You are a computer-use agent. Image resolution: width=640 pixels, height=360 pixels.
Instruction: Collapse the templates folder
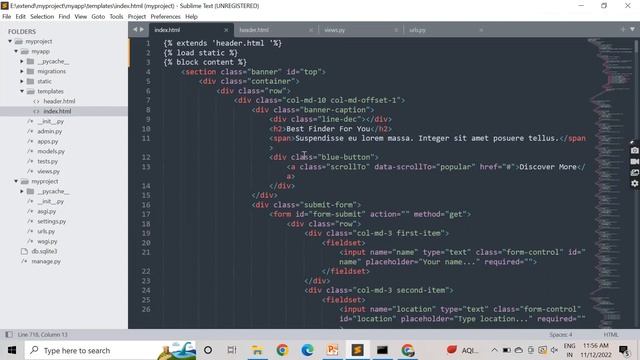22,91
